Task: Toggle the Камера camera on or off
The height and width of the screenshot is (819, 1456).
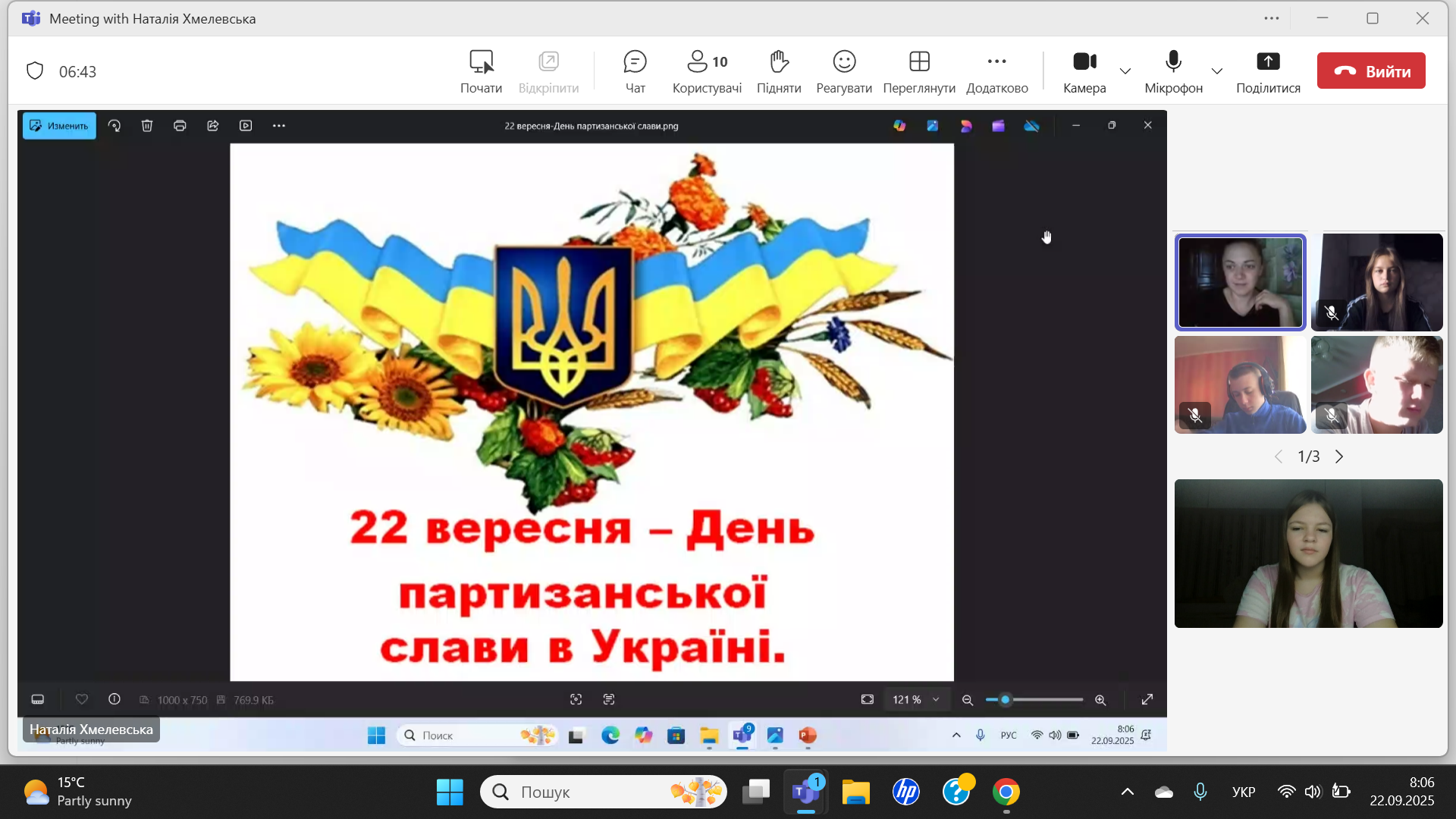Action: click(1084, 71)
